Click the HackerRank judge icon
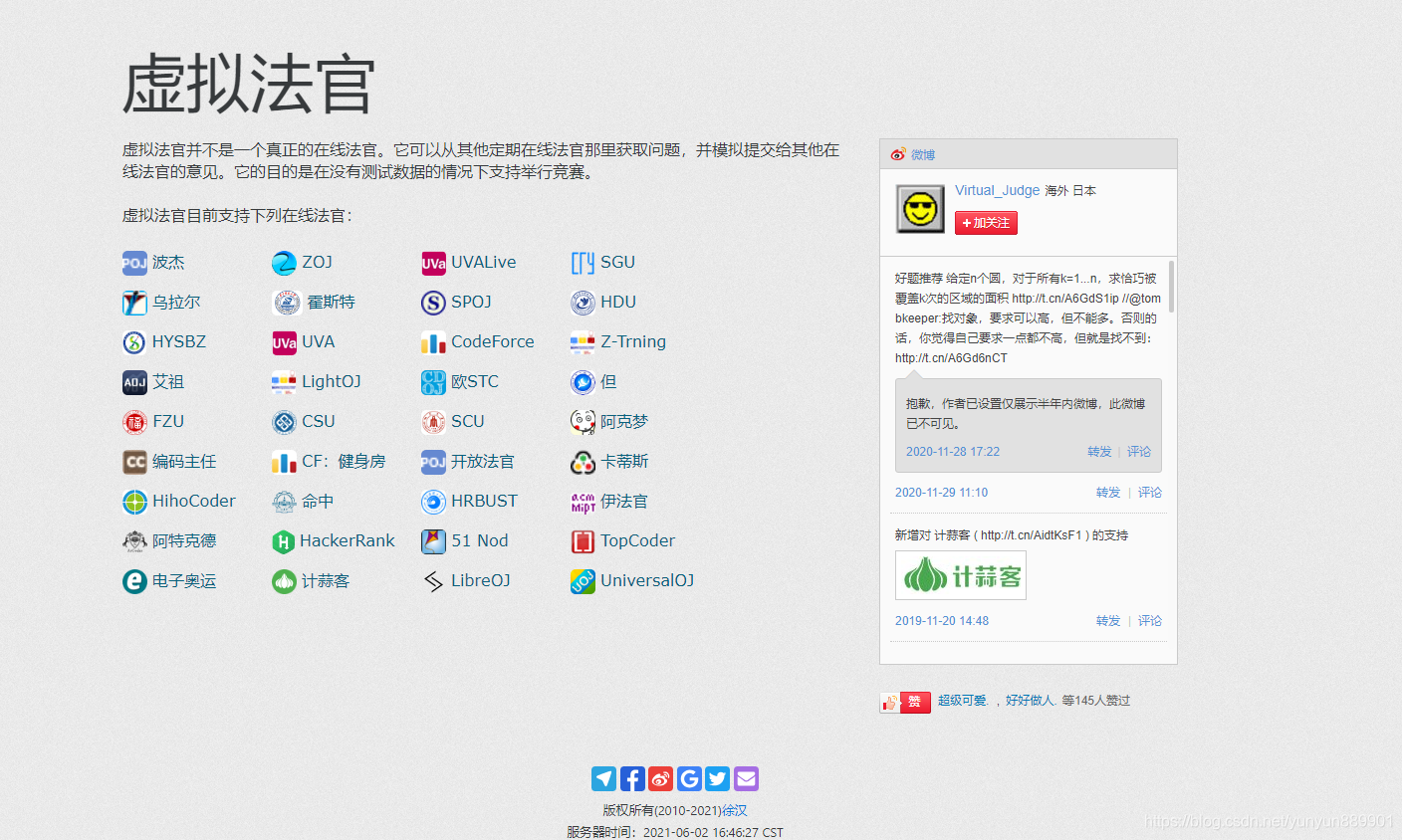The image size is (1402, 840). [283, 540]
